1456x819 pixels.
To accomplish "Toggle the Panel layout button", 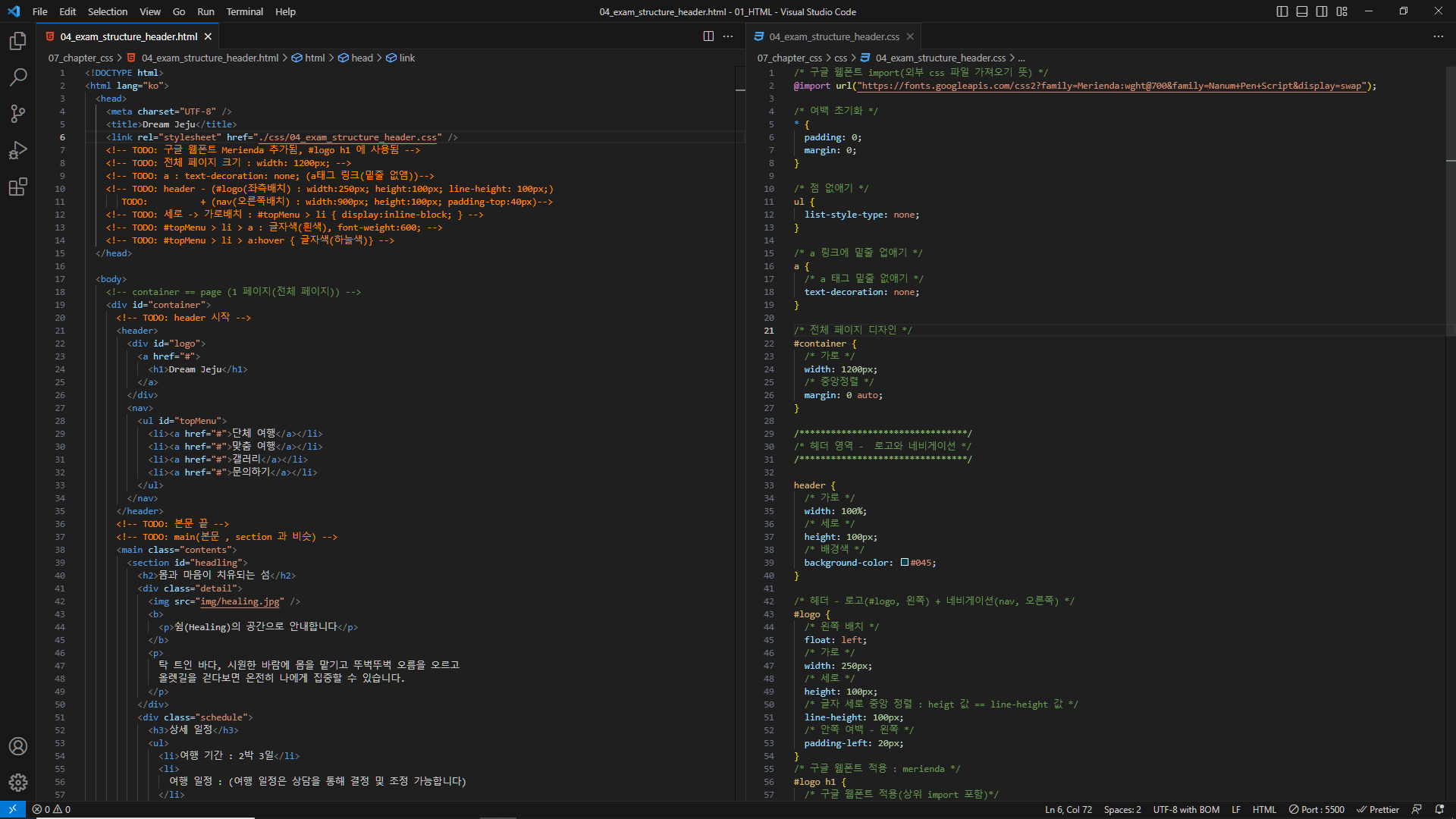I will [1302, 11].
